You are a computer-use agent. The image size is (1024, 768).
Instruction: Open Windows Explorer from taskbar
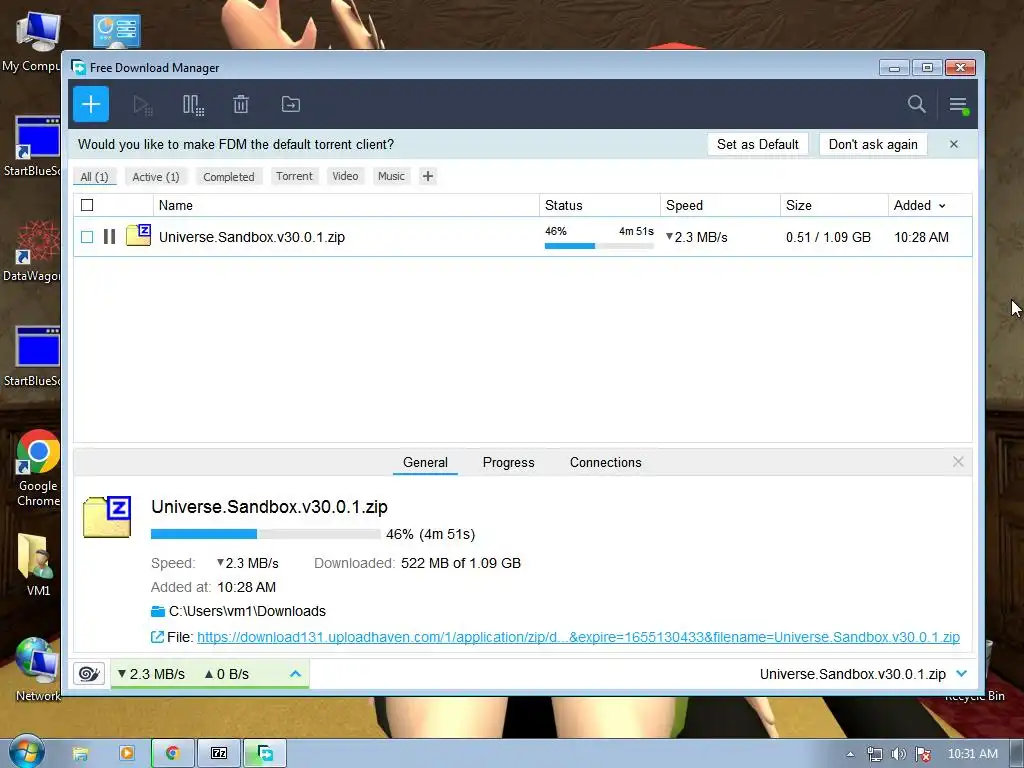[80, 754]
